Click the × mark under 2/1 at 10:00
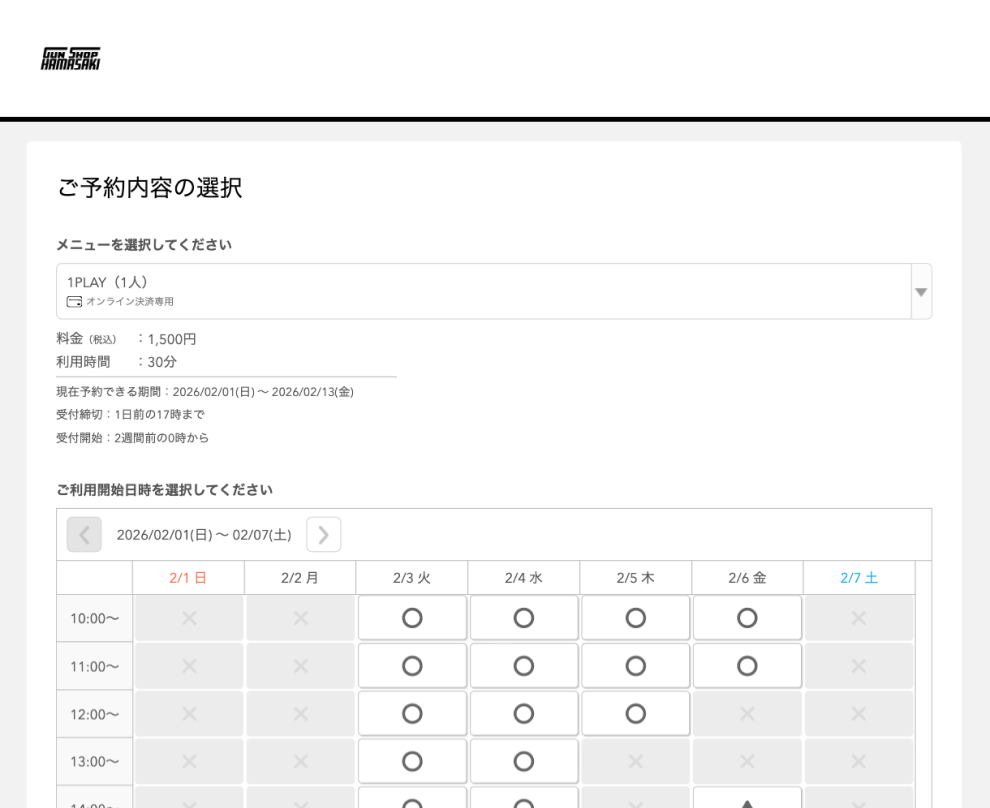This screenshot has height=808, width=990. (188, 618)
